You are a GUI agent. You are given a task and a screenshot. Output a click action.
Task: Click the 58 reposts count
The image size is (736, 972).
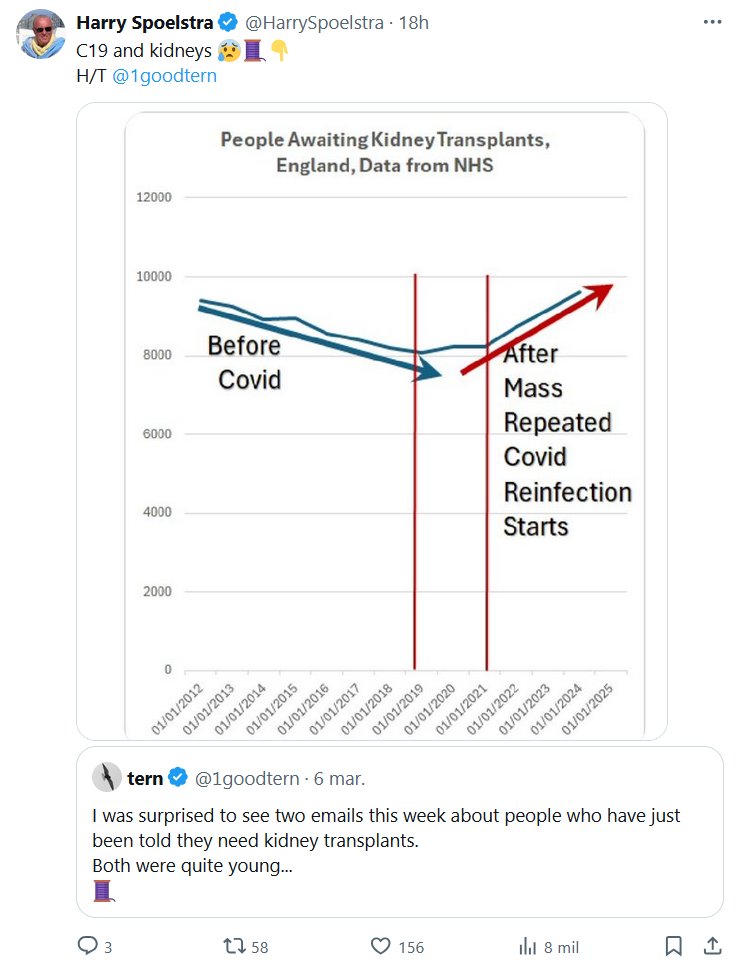point(260,947)
